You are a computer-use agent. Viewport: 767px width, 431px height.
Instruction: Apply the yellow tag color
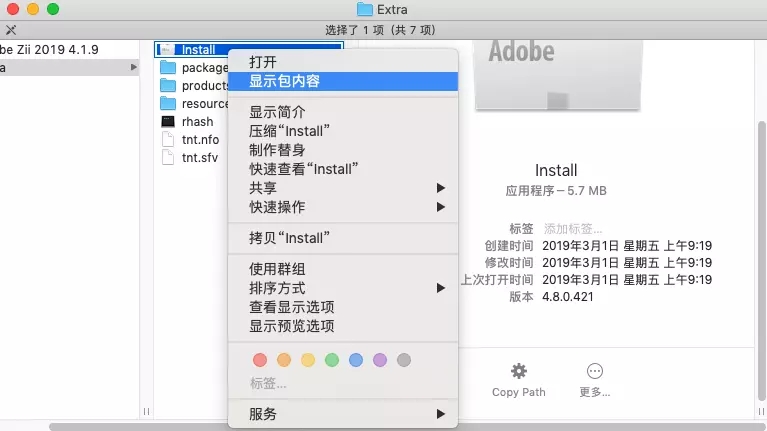point(308,360)
